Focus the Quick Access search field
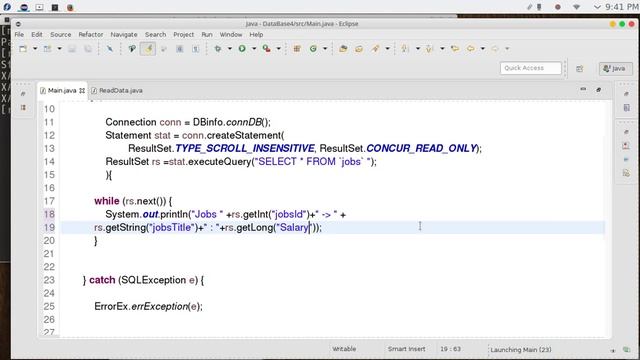Screen dimensions: 640x360 [531, 68]
